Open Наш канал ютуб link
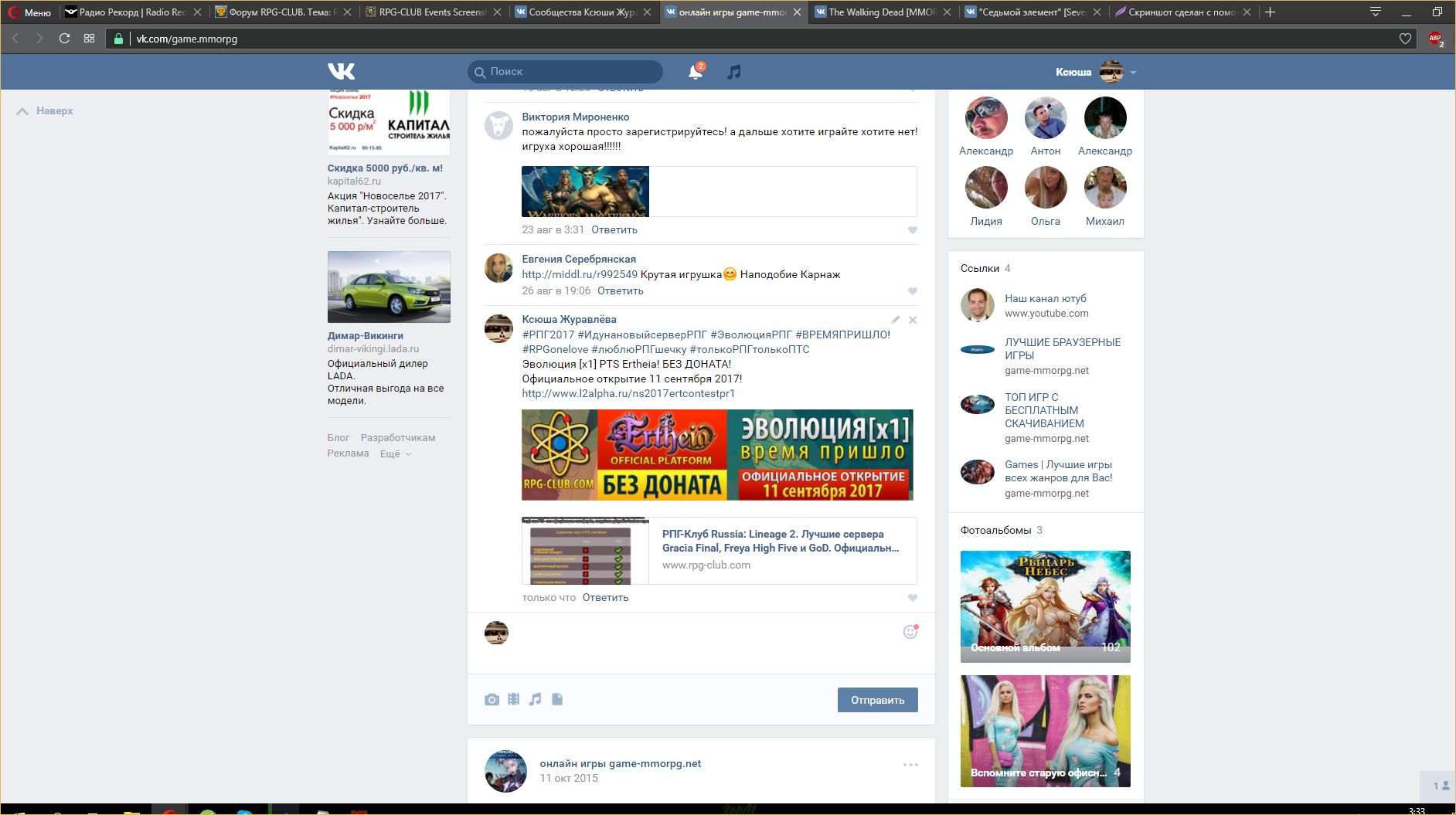 point(1045,299)
